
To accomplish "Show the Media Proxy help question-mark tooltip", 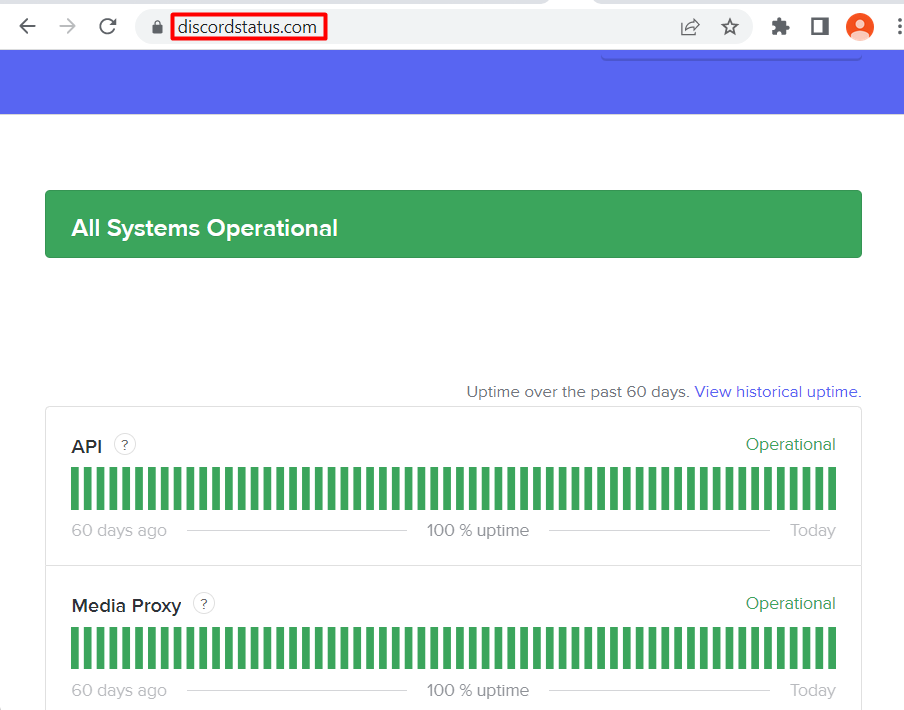I will tap(204, 604).
